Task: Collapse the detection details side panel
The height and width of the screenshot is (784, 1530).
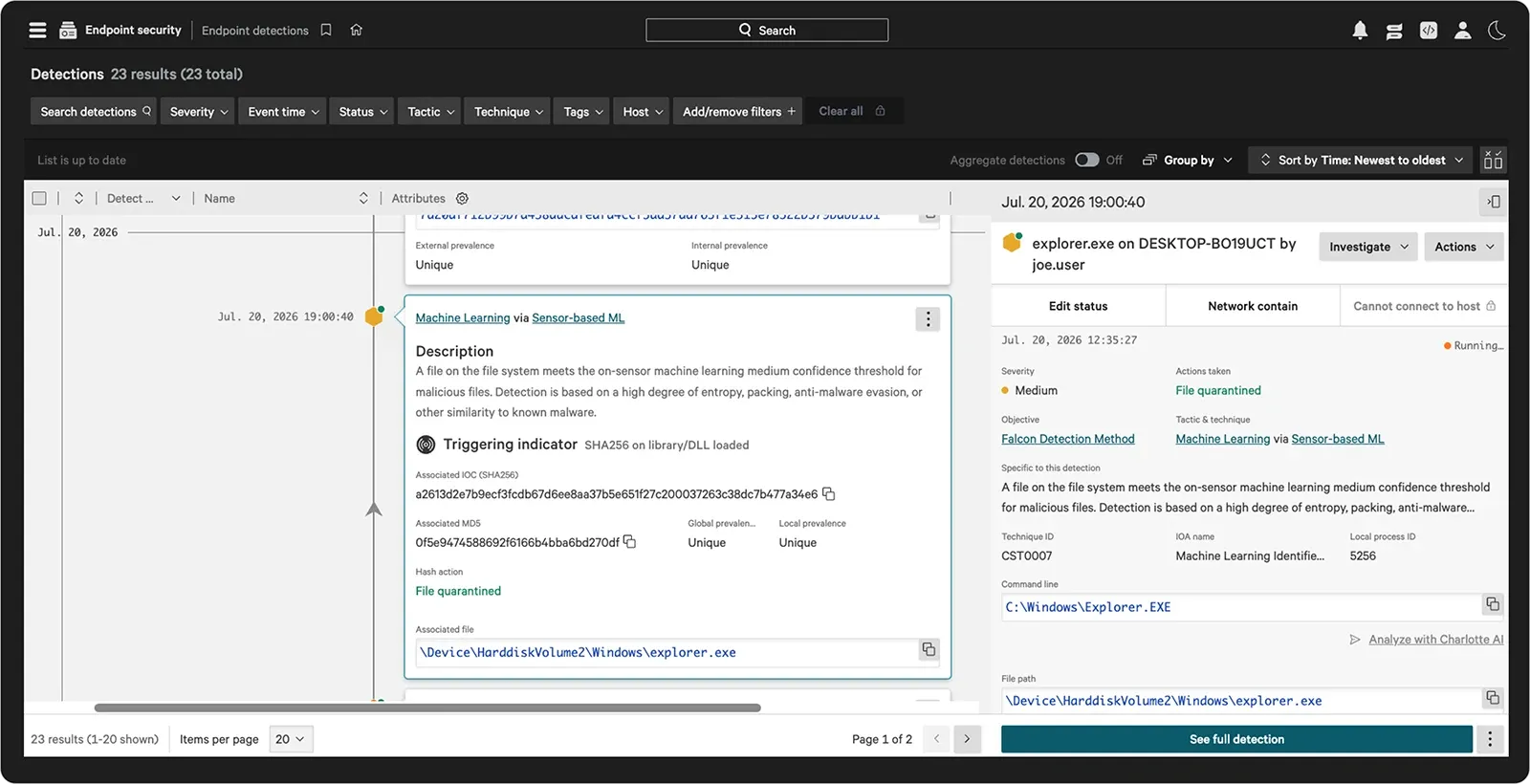Action: (1493, 202)
